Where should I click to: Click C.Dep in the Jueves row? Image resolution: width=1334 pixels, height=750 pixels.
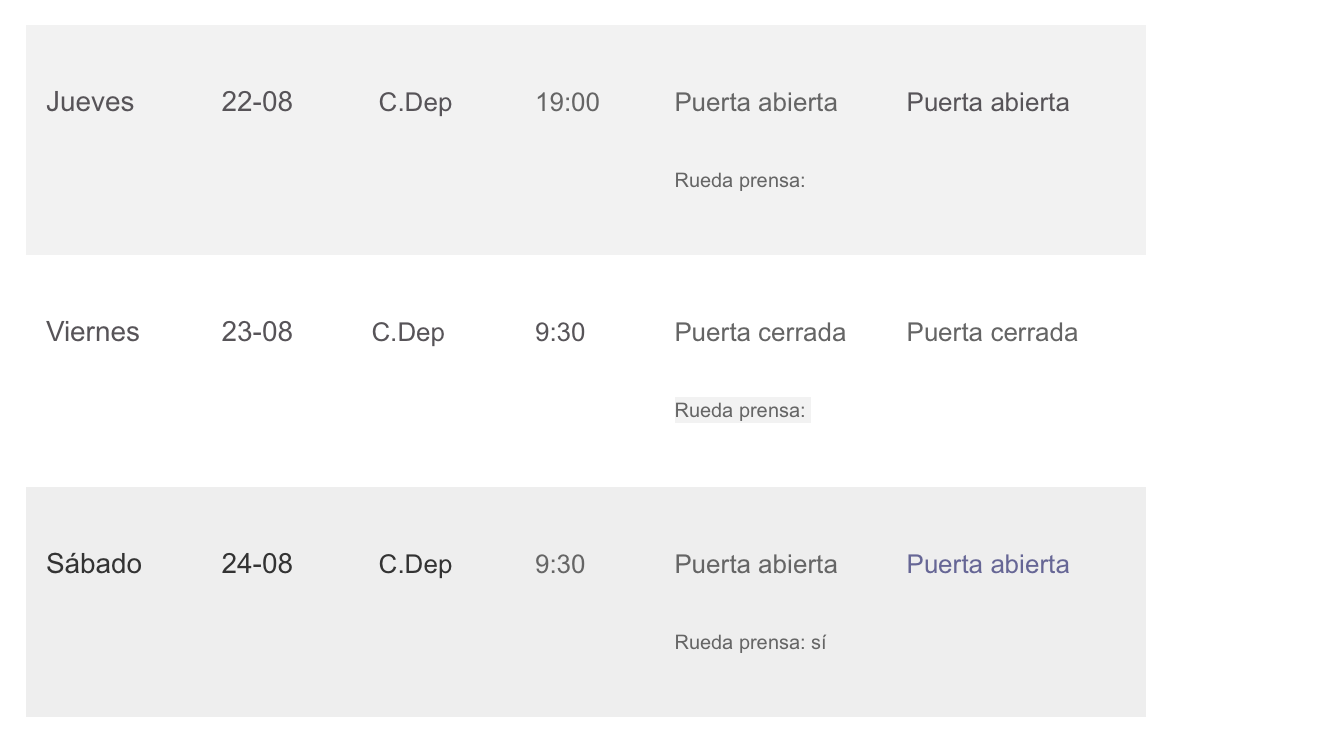click(x=415, y=103)
